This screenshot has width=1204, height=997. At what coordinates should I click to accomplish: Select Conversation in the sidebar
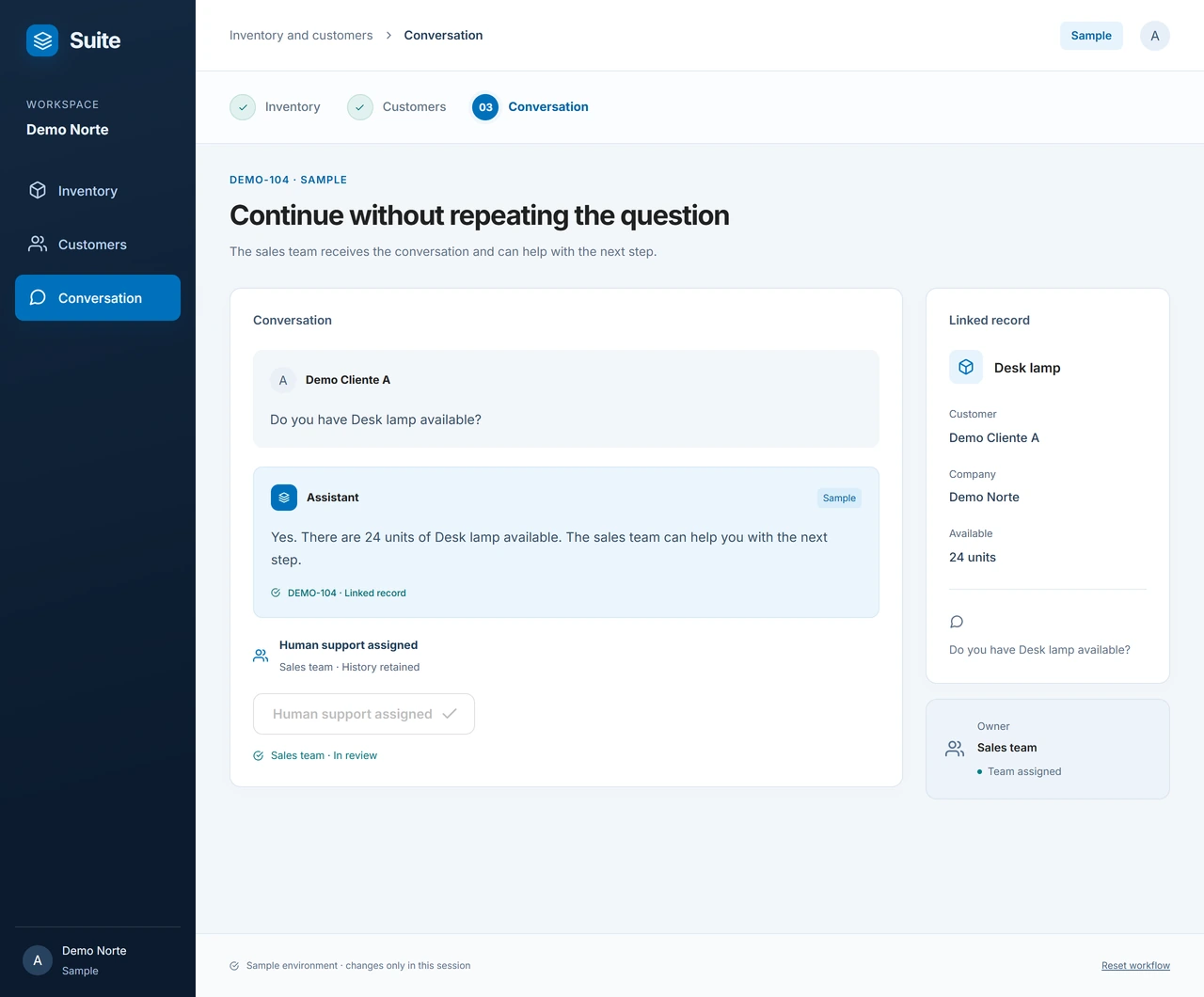pos(98,298)
